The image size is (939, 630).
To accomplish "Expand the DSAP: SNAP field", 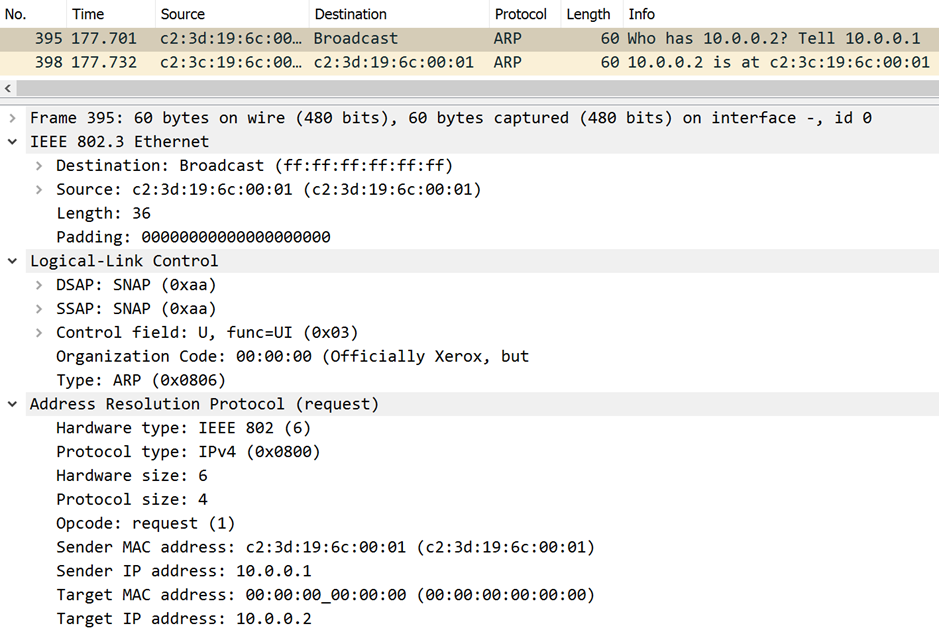I will (x=39, y=285).
